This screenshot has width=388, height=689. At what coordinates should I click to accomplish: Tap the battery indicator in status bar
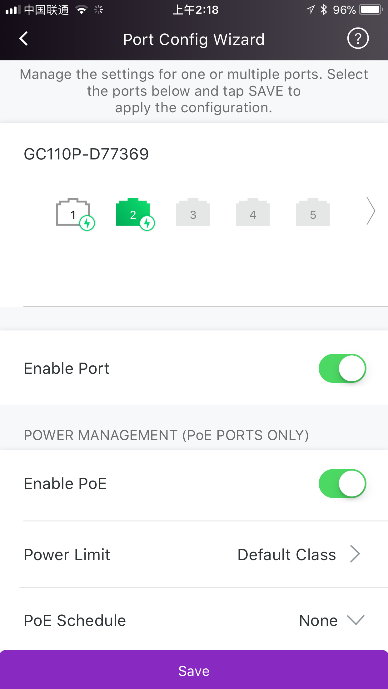tap(371, 10)
